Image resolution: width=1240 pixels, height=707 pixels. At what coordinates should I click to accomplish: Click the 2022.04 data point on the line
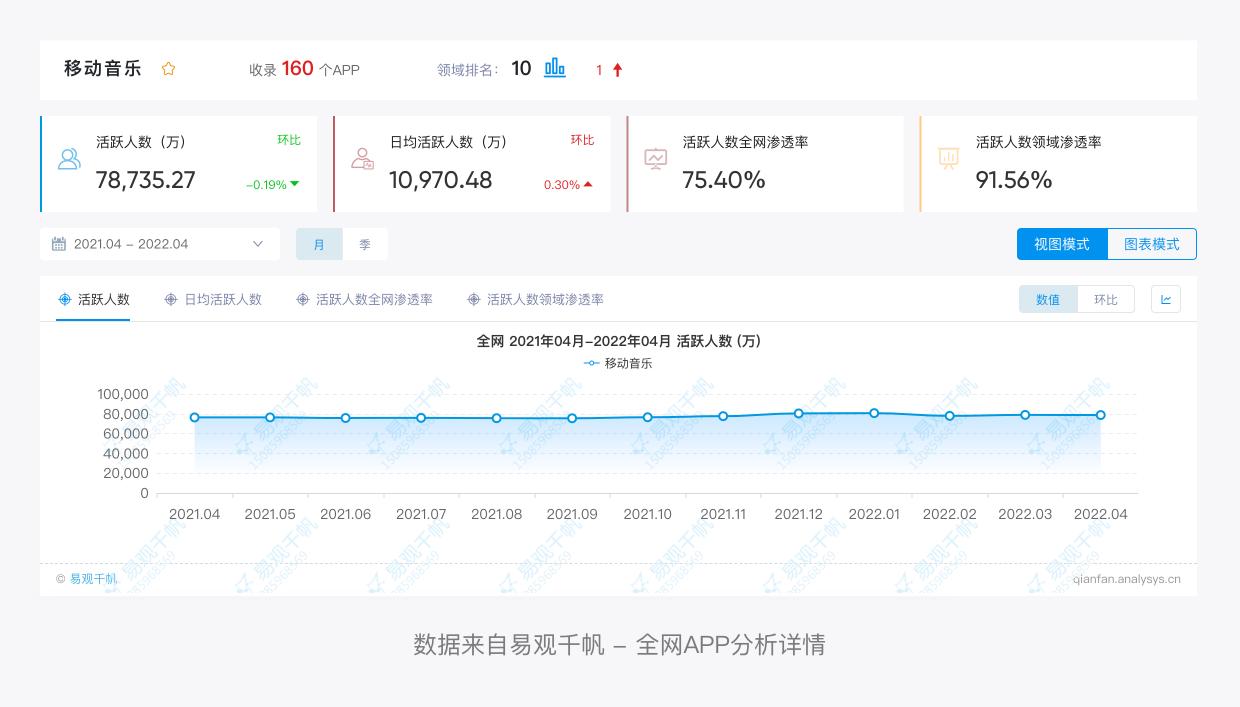pyautogui.click(x=1101, y=415)
